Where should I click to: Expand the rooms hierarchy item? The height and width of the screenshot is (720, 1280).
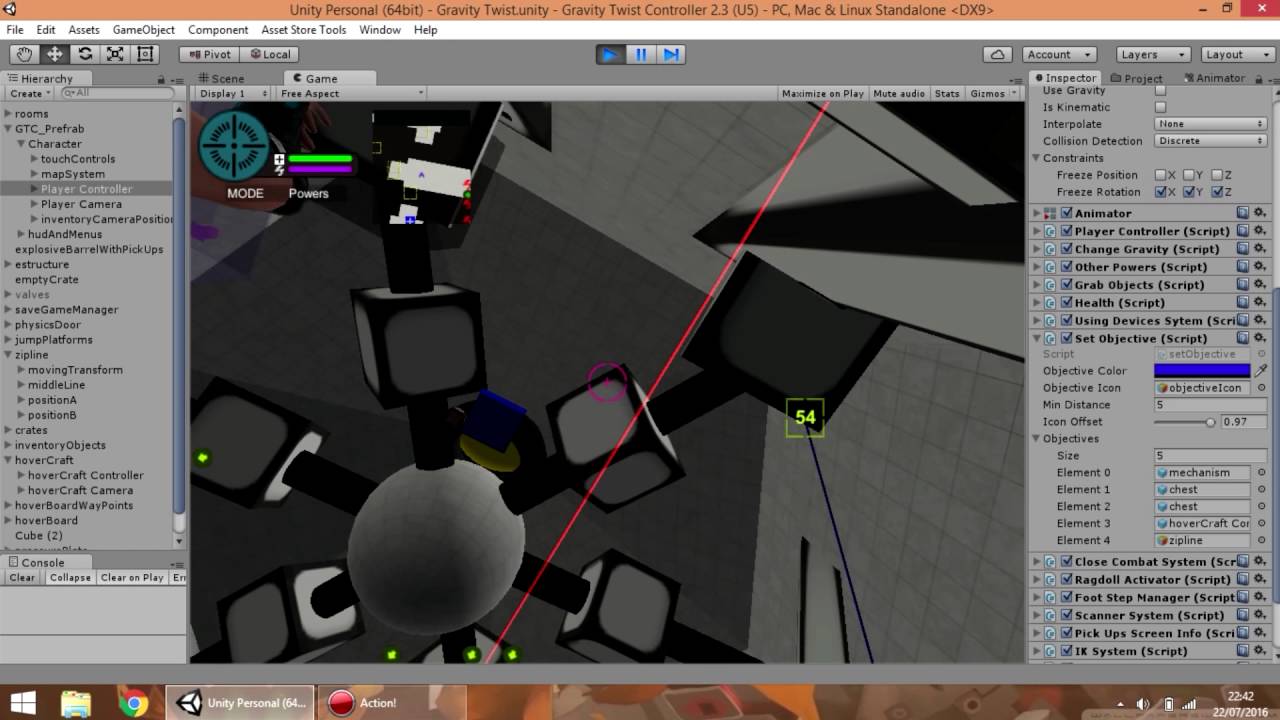[8, 114]
